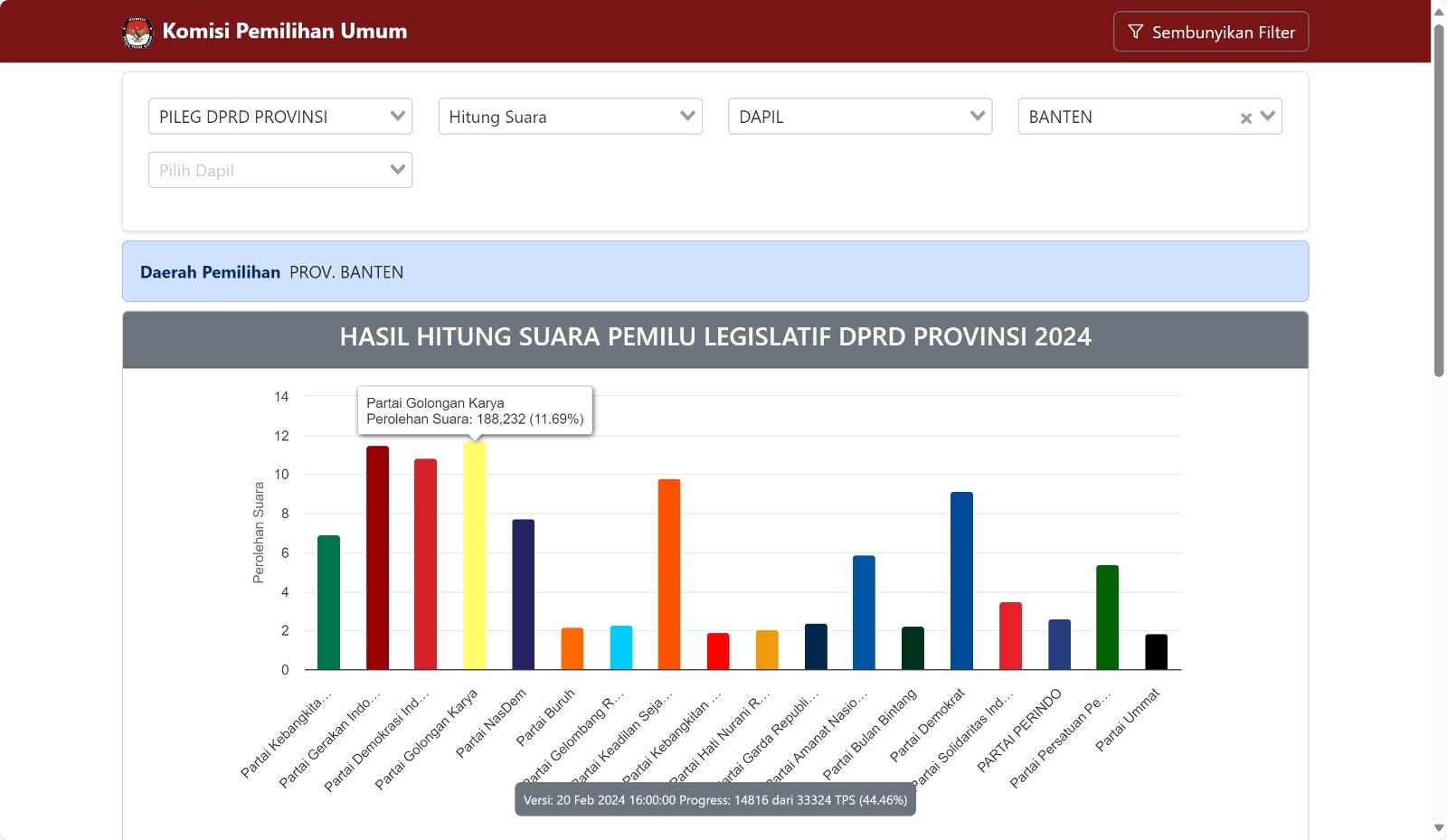The width and height of the screenshot is (1447, 840).
Task: Click the 'Partai Golongan Karya' axis label
Action: (426, 740)
